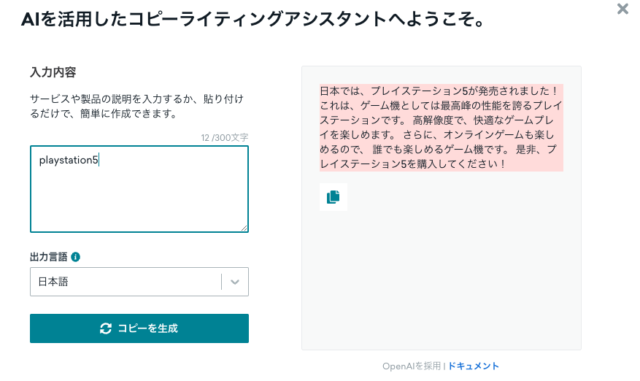This screenshot has height=381, width=640.
Task: Close the AI copywriting assistant dialog
Action: click(x=622, y=9)
